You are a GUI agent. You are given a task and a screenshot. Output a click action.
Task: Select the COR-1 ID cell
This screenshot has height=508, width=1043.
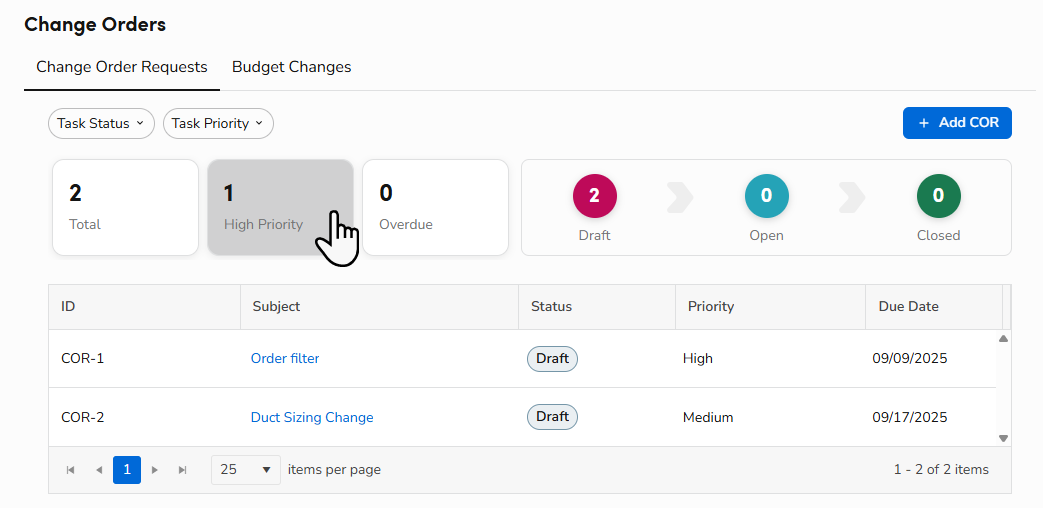click(x=82, y=358)
